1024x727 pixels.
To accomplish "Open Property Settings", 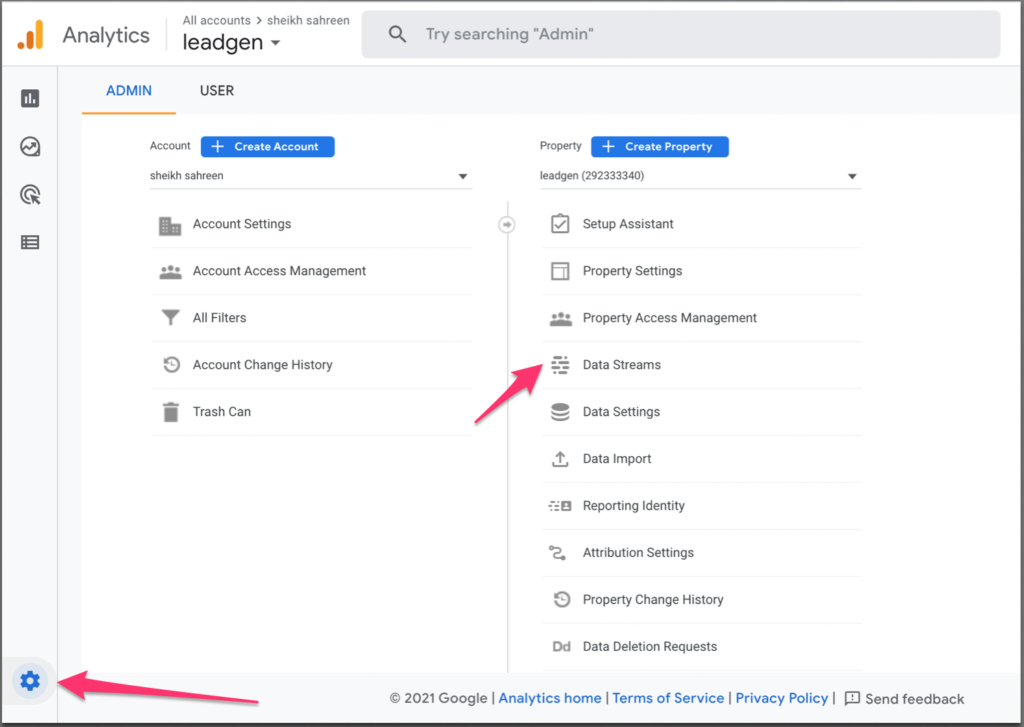I will click(701, 271).
